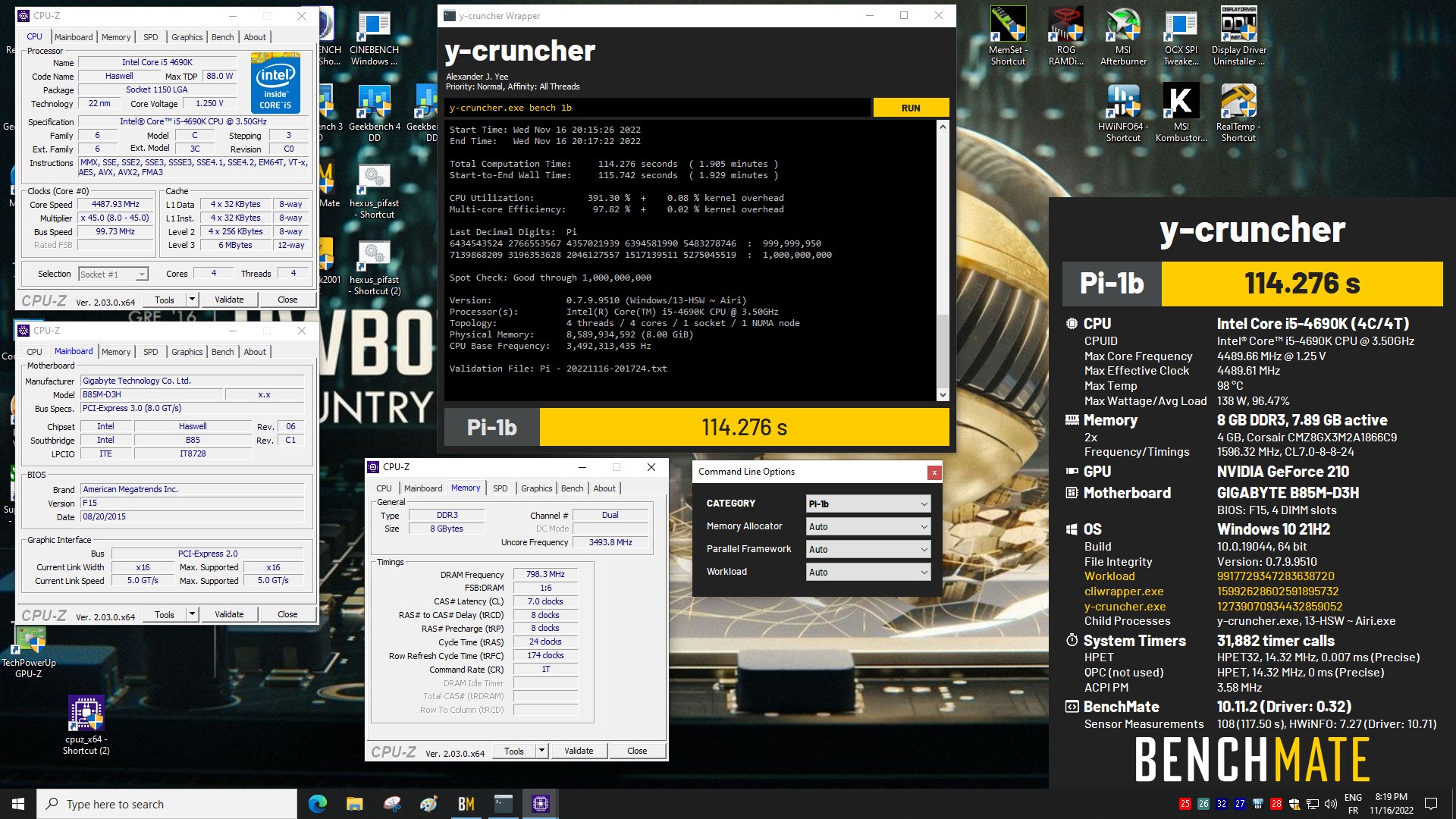
Task: Open About tab in Memory CPU-Z window
Action: 604,488
